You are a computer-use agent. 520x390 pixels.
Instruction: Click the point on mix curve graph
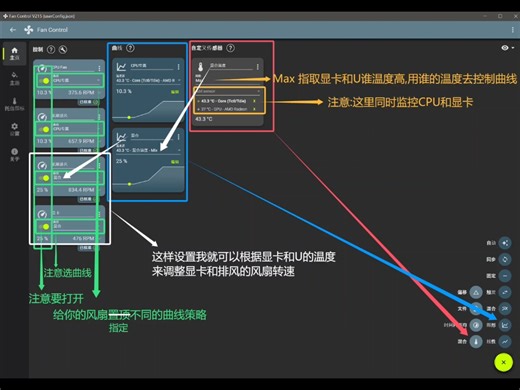point(129,184)
